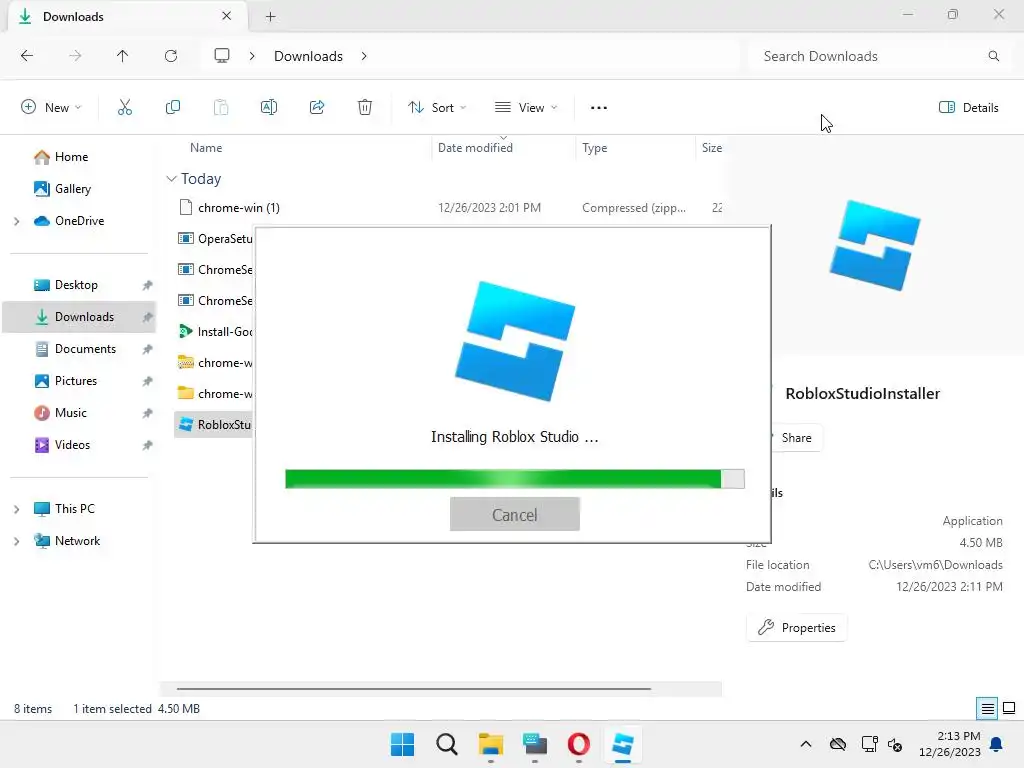Open Documents in navigation pane

(x=85, y=349)
